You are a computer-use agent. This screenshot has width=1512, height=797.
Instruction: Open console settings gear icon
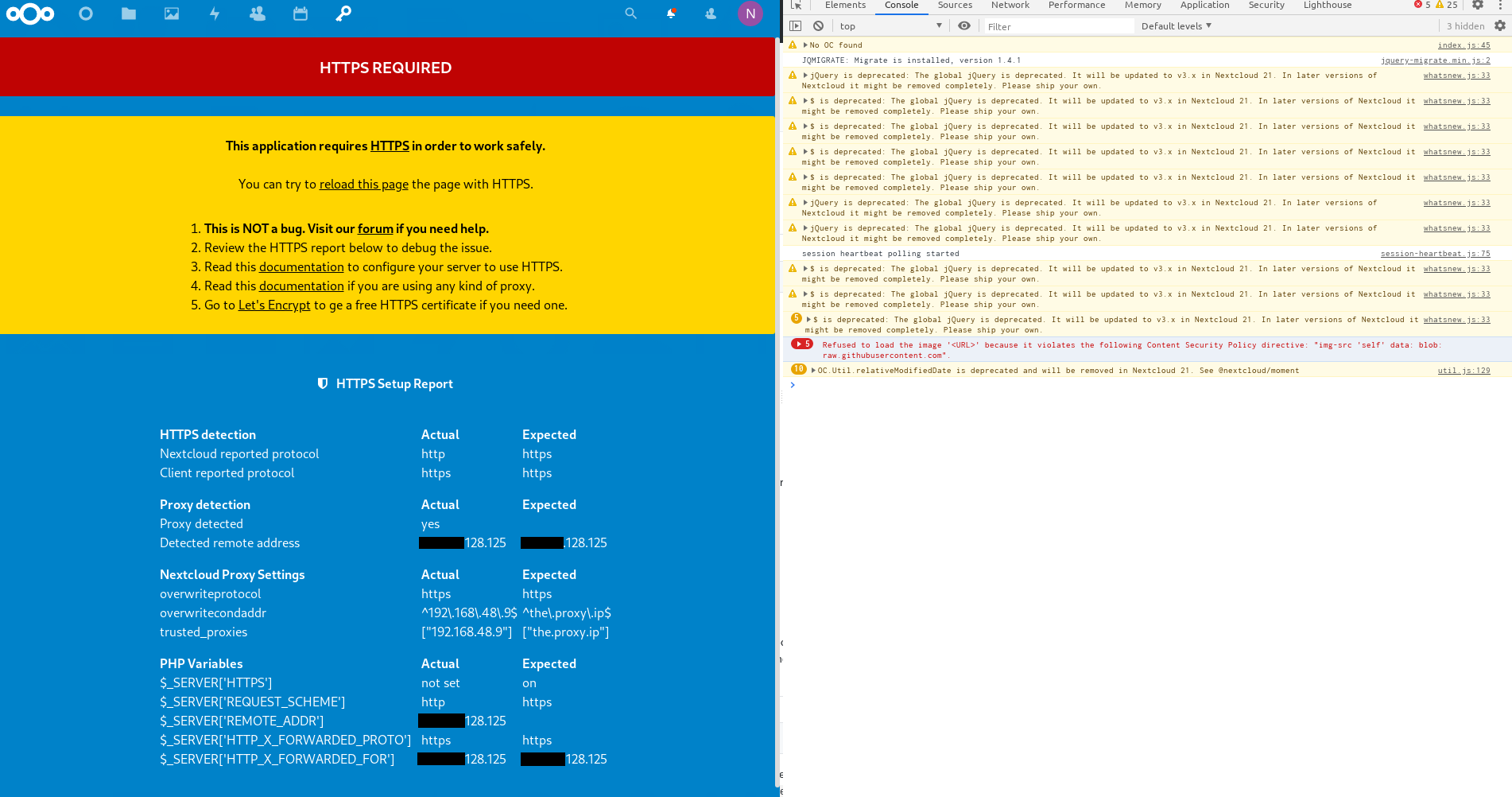point(1500,25)
